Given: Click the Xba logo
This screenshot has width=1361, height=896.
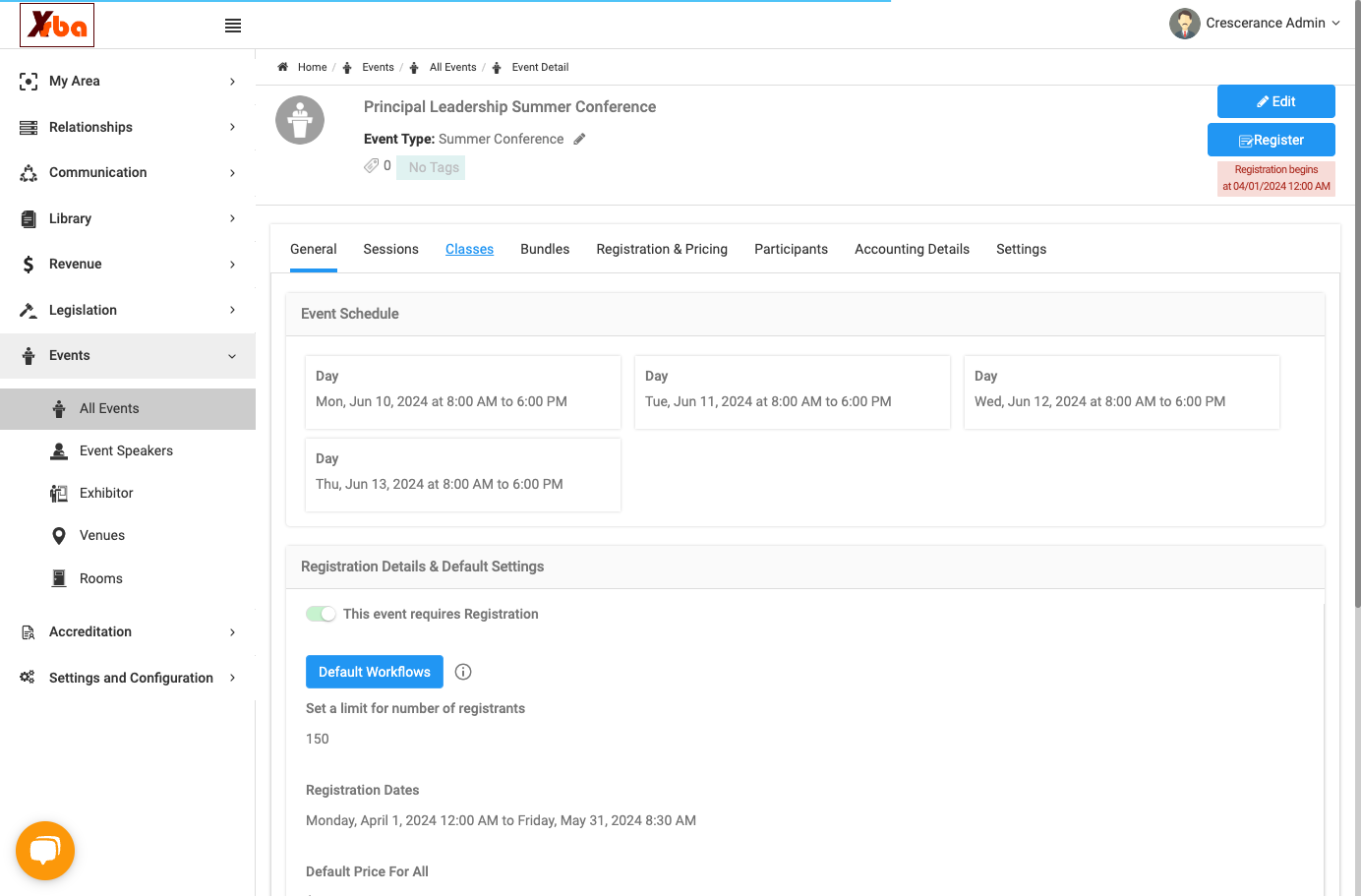Looking at the screenshot, I should [x=57, y=25].
